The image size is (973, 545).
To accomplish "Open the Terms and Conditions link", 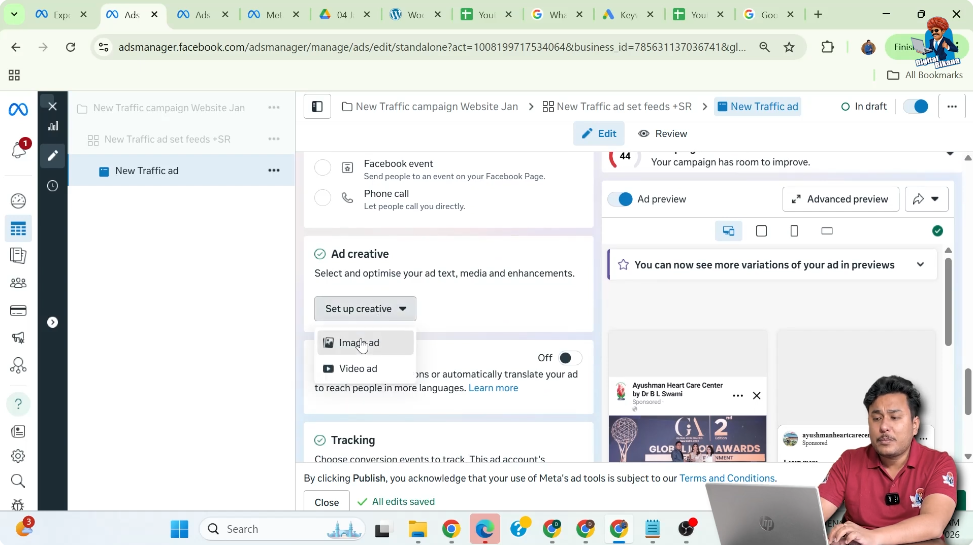I will coord(727,479).
